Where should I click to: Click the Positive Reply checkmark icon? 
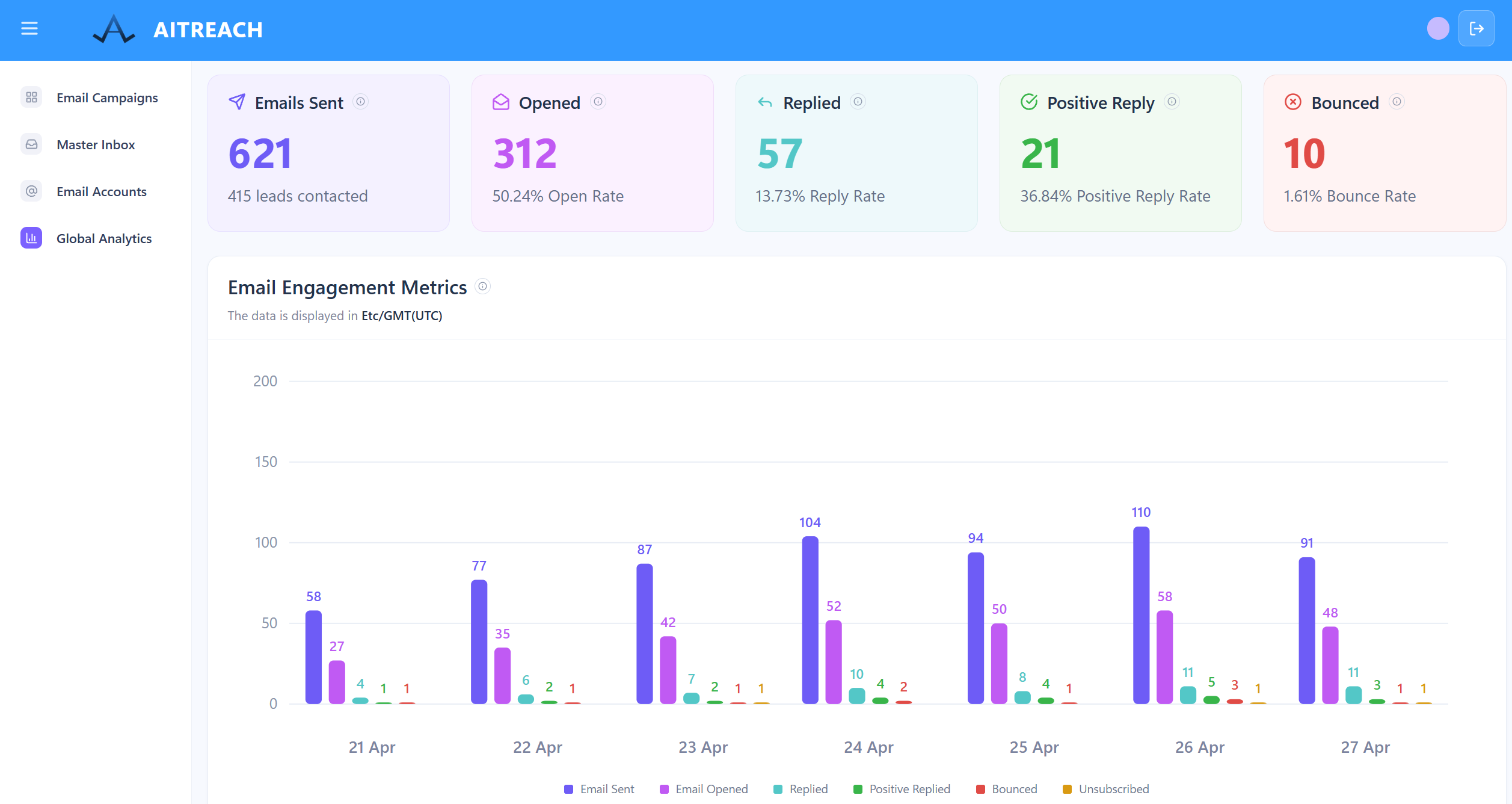(x=1029, y=102)
